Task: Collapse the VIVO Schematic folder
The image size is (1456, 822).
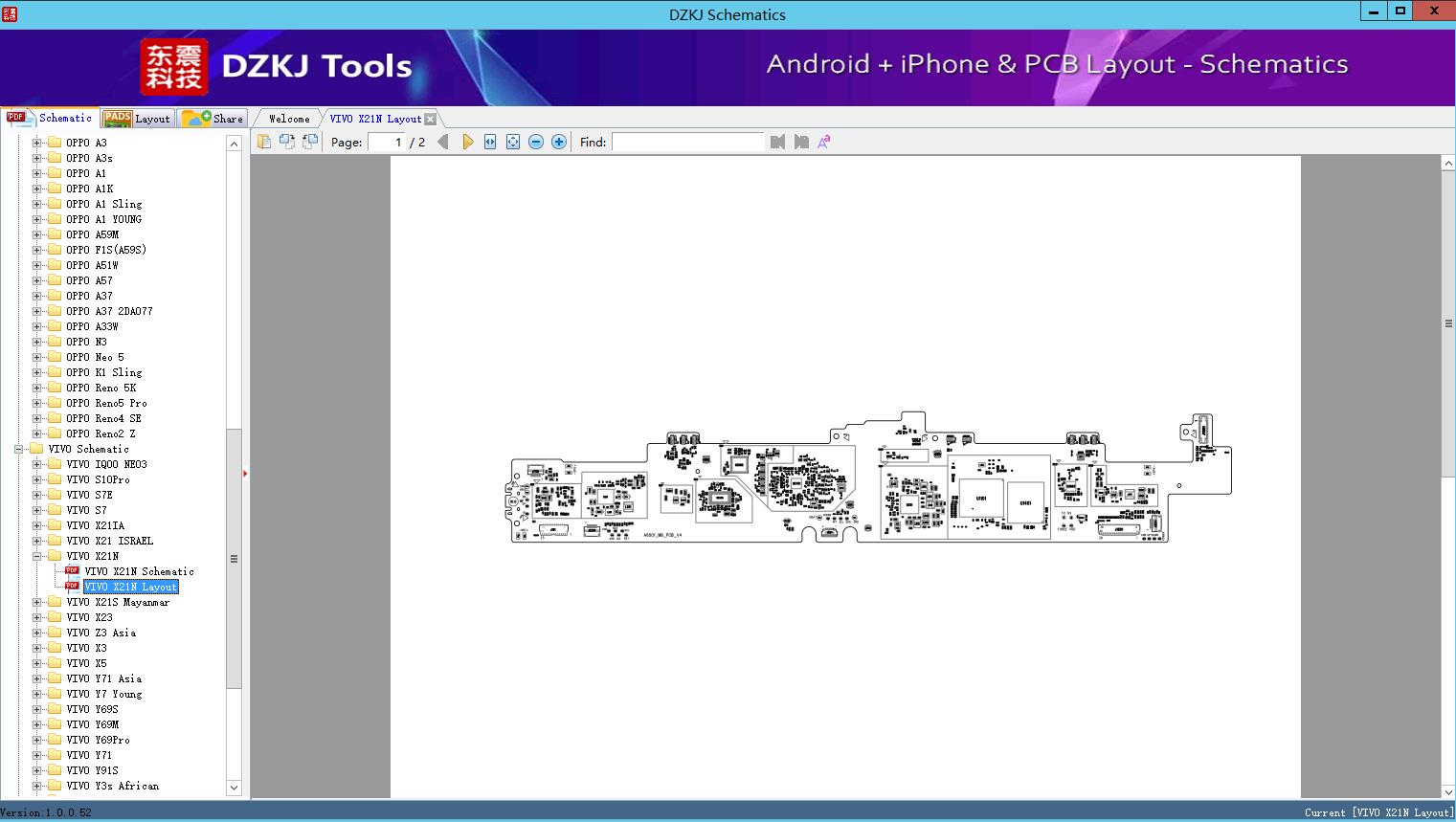Action: (18, 449)
